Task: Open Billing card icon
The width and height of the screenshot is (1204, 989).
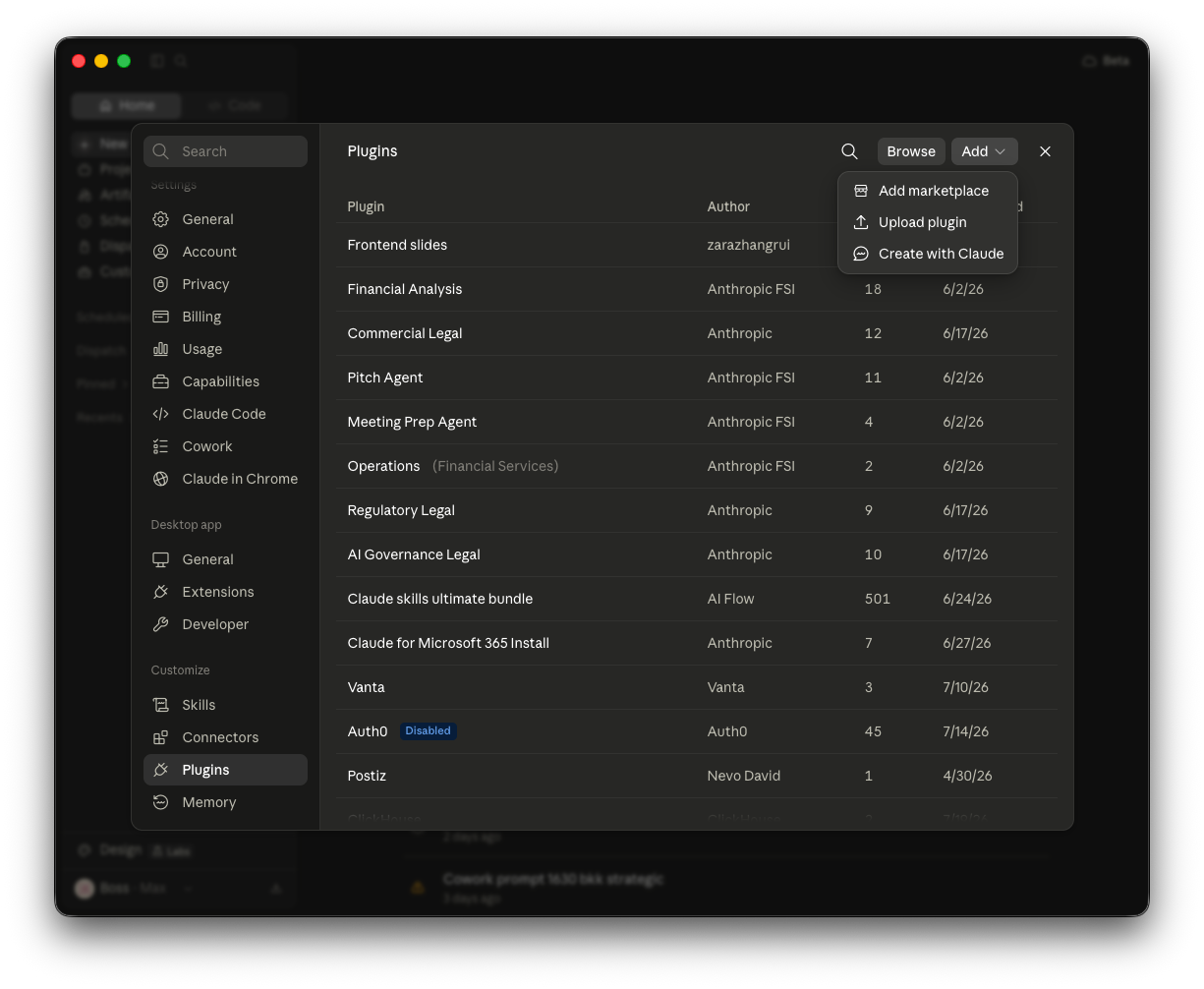Action: coord(160,317)
